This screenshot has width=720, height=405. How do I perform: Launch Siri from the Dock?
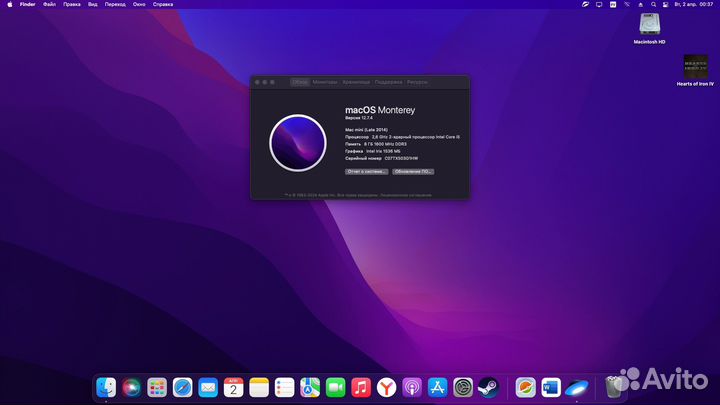click(x=132, y=388)
